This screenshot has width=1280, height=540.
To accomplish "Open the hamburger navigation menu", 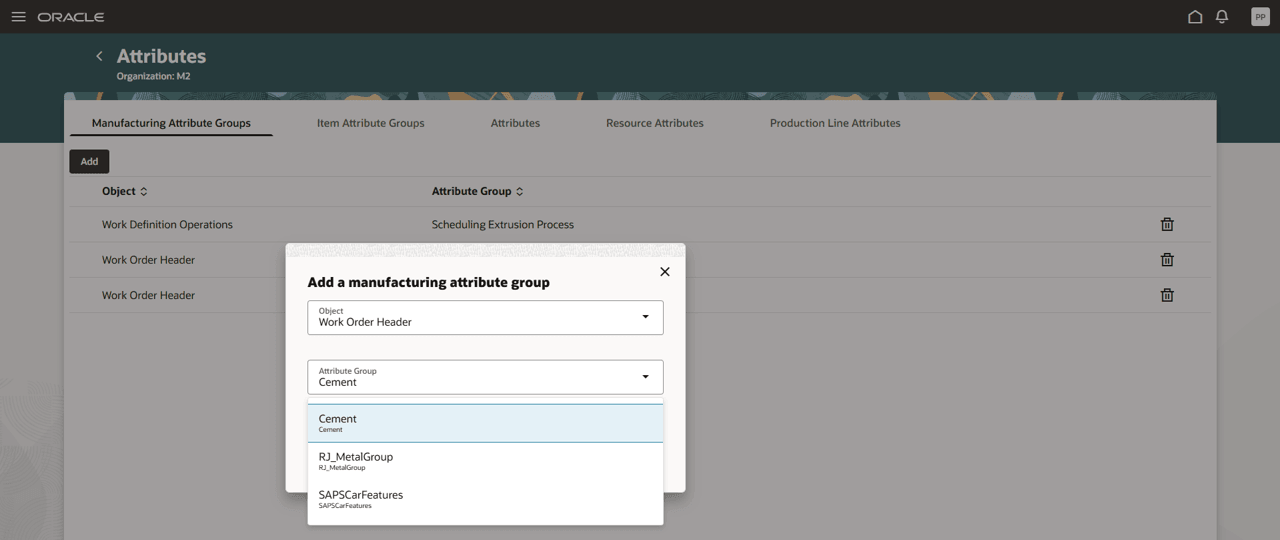I will pos(18,17).
